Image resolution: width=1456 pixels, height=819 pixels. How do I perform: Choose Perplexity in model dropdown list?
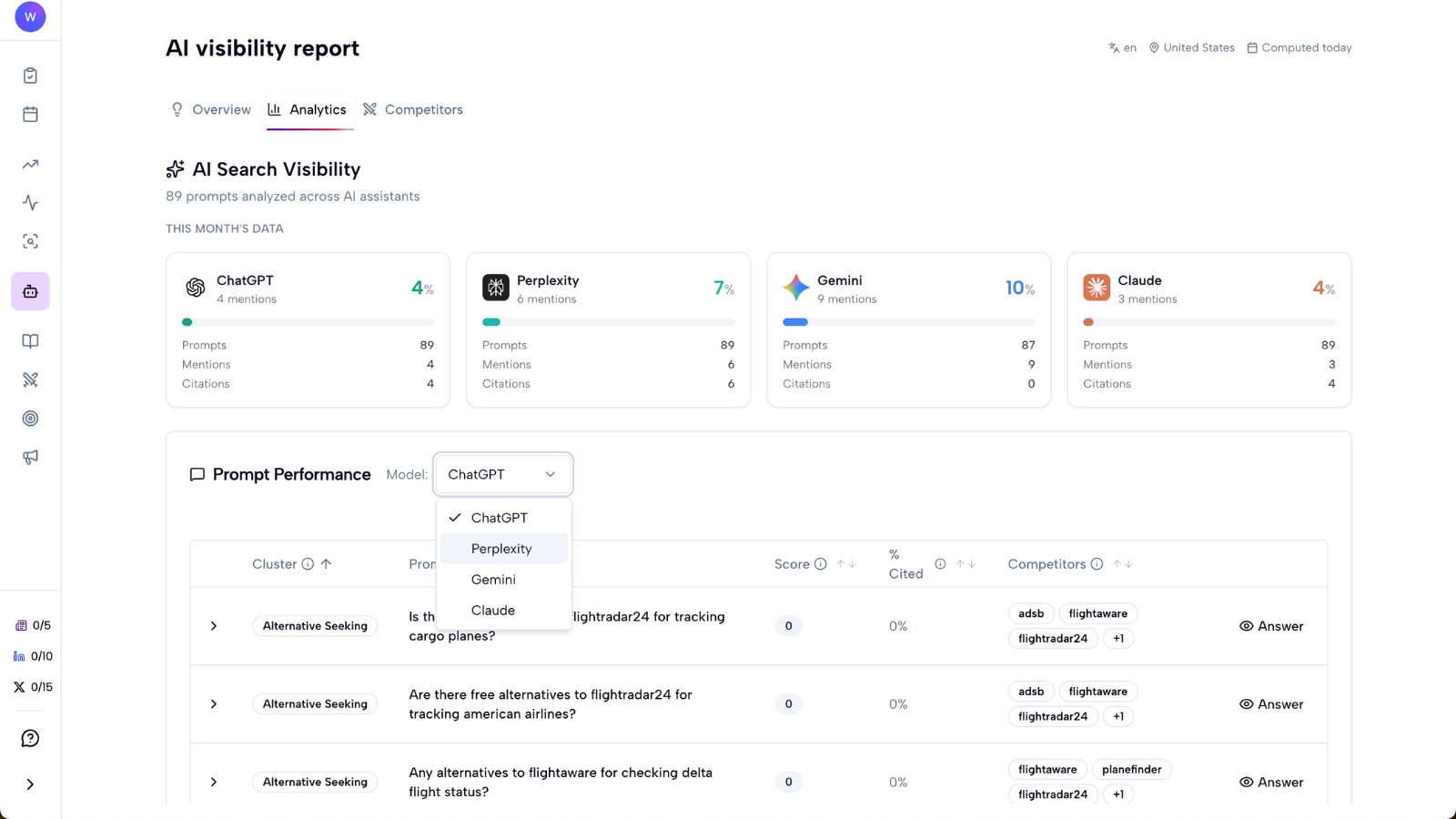pos(504,549)
